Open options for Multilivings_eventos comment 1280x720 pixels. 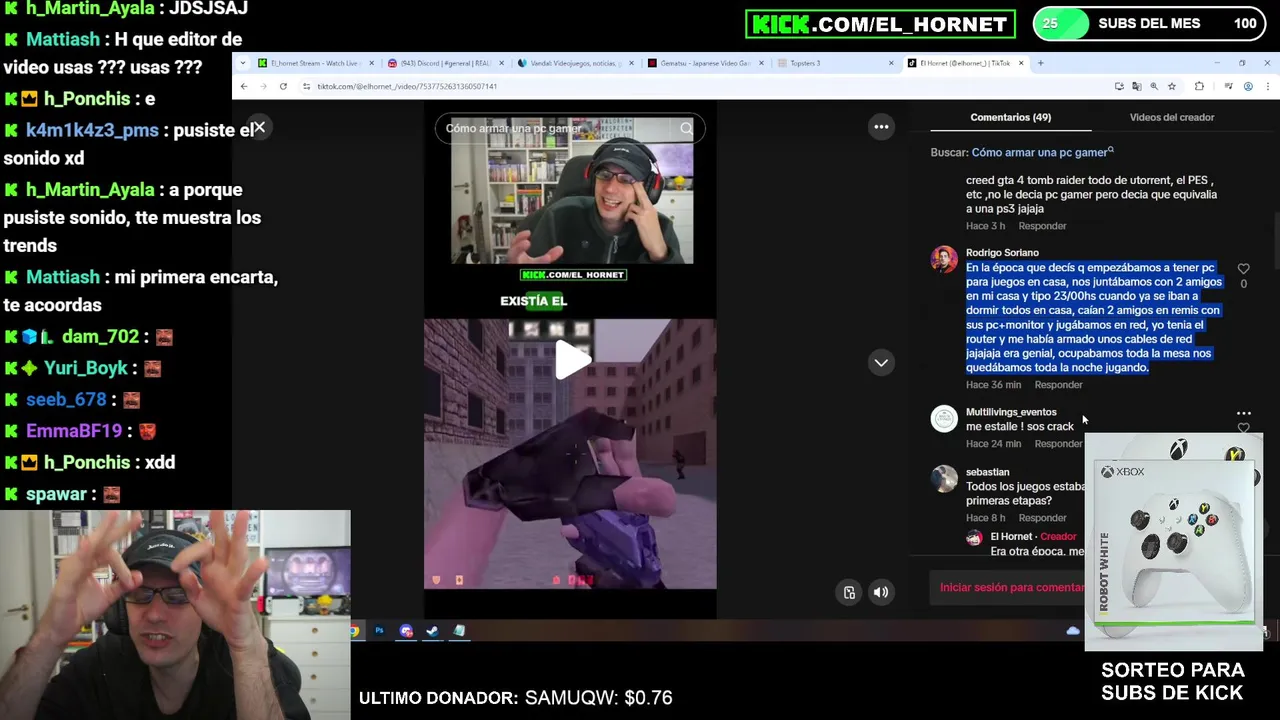click(1243, 413)
